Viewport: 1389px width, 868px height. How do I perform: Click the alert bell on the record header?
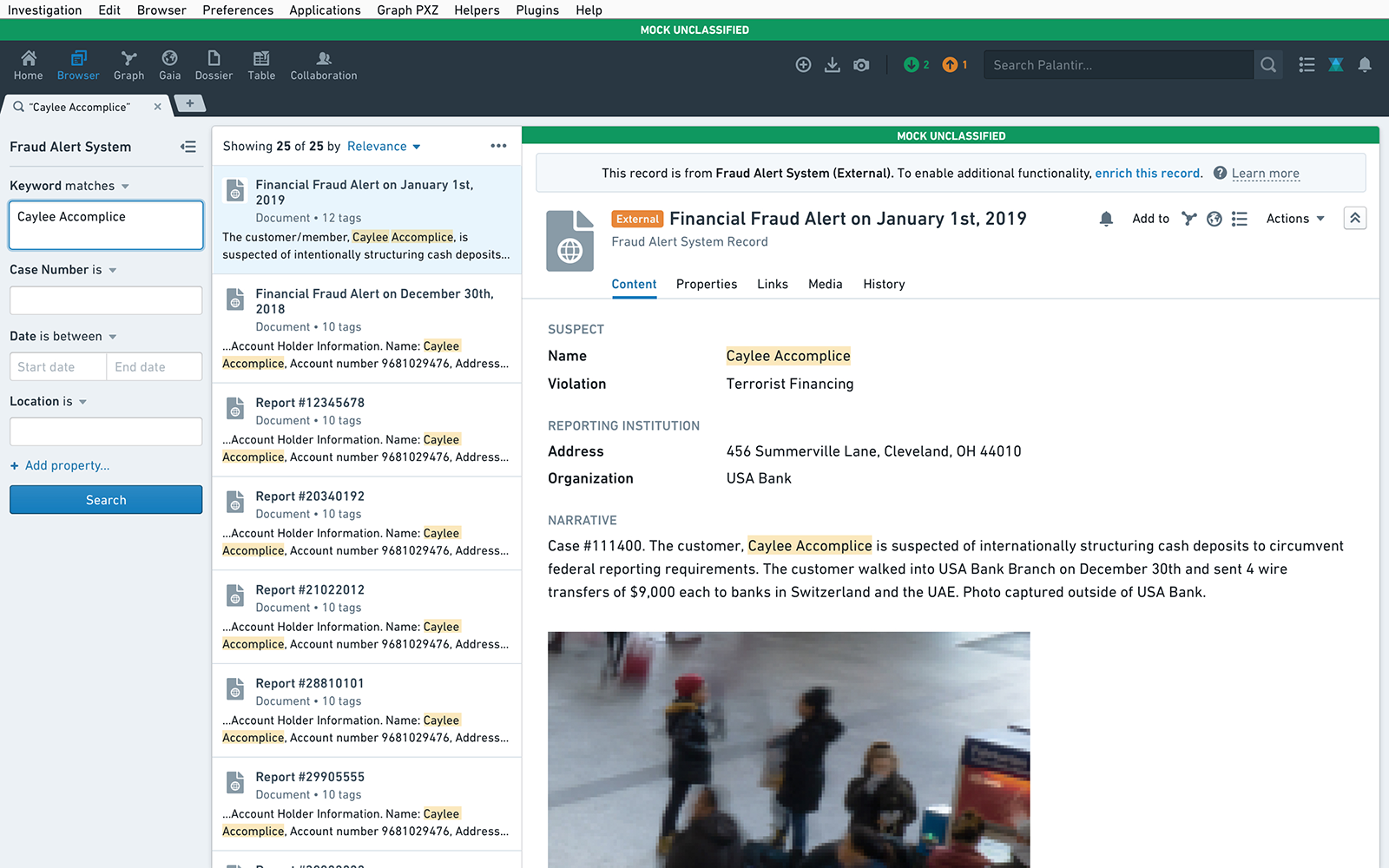pos(1106,219)
